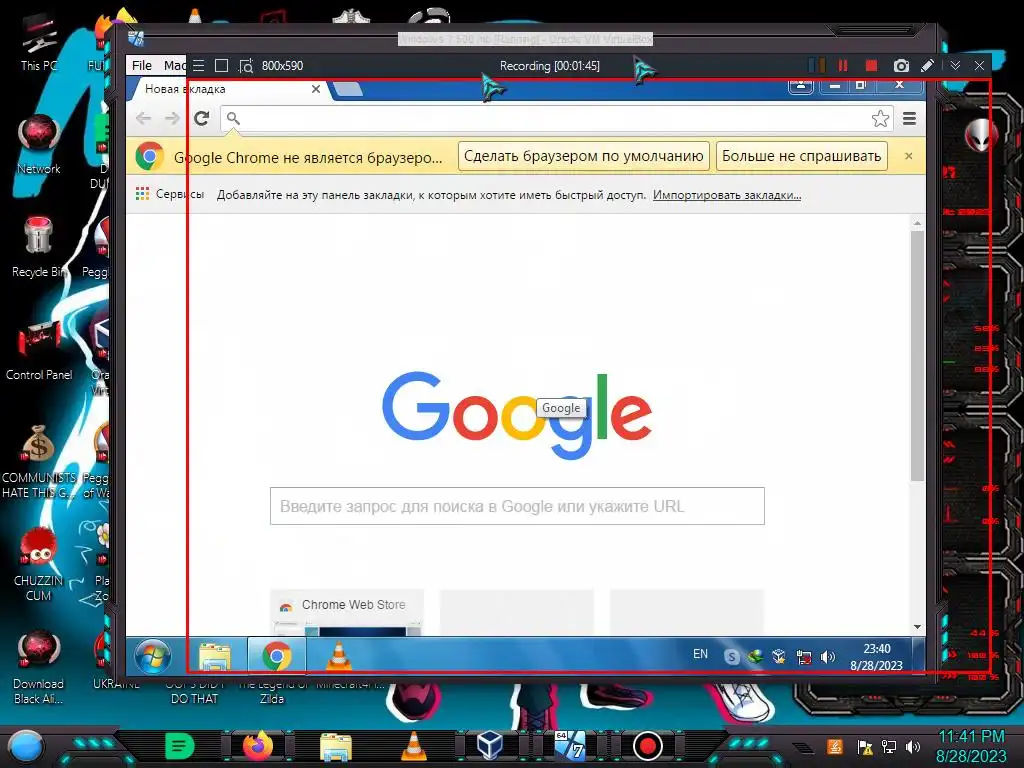Screen dimensions: 1024x768
Task: Switch the EN input language indicator
Action: pos(700,654)
